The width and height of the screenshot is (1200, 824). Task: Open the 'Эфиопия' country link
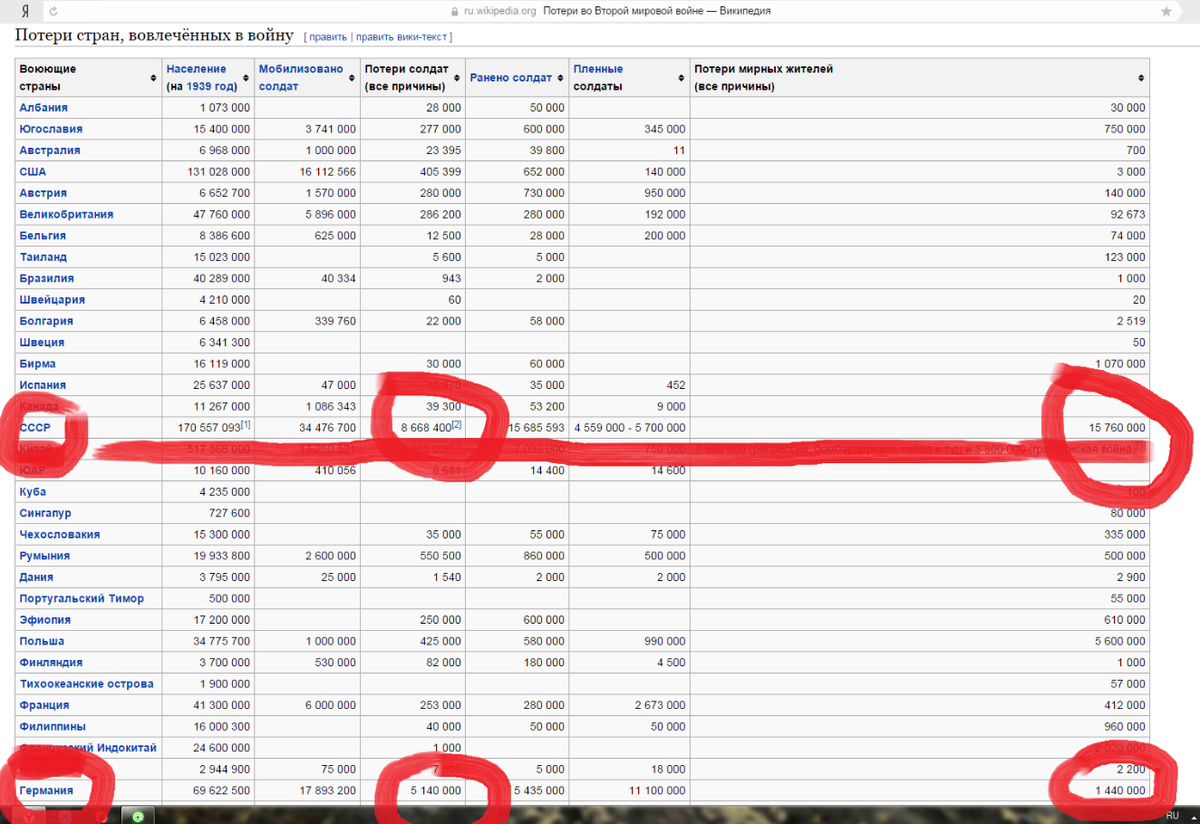click(x=43, y=620)
